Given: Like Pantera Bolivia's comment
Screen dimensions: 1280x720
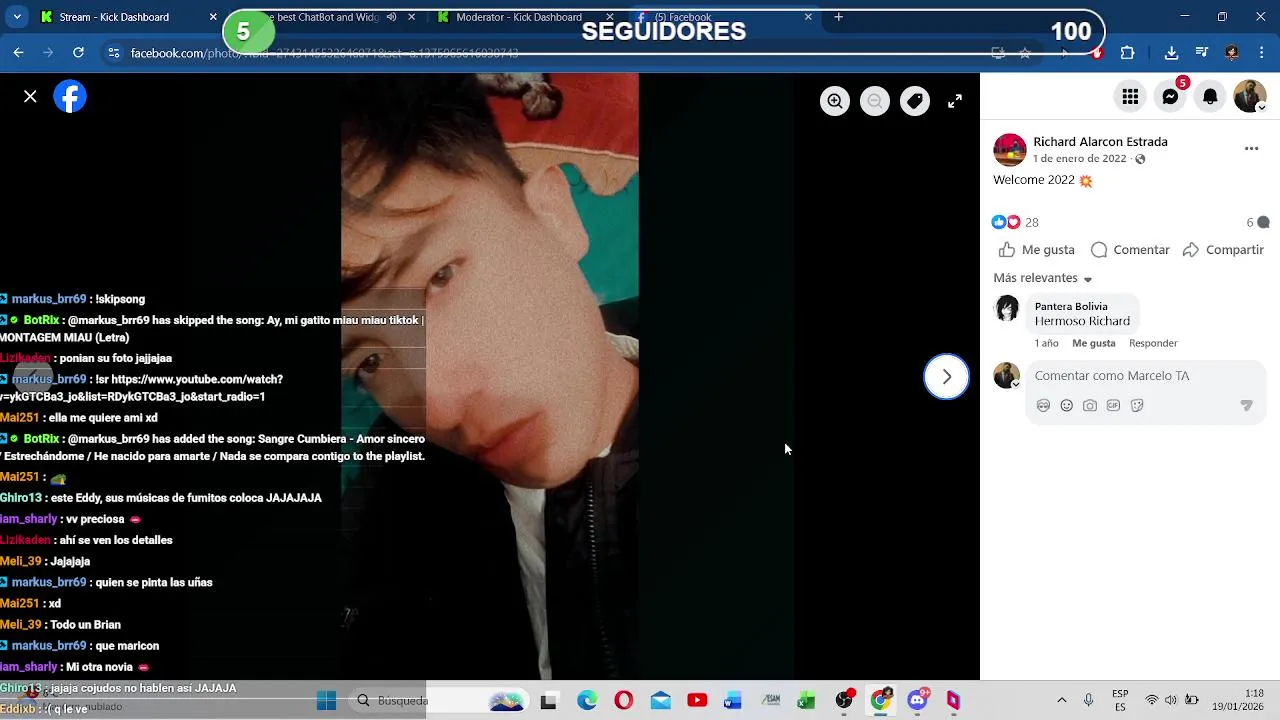Looking at the screenshot, I should click(x=1093, y=343).
